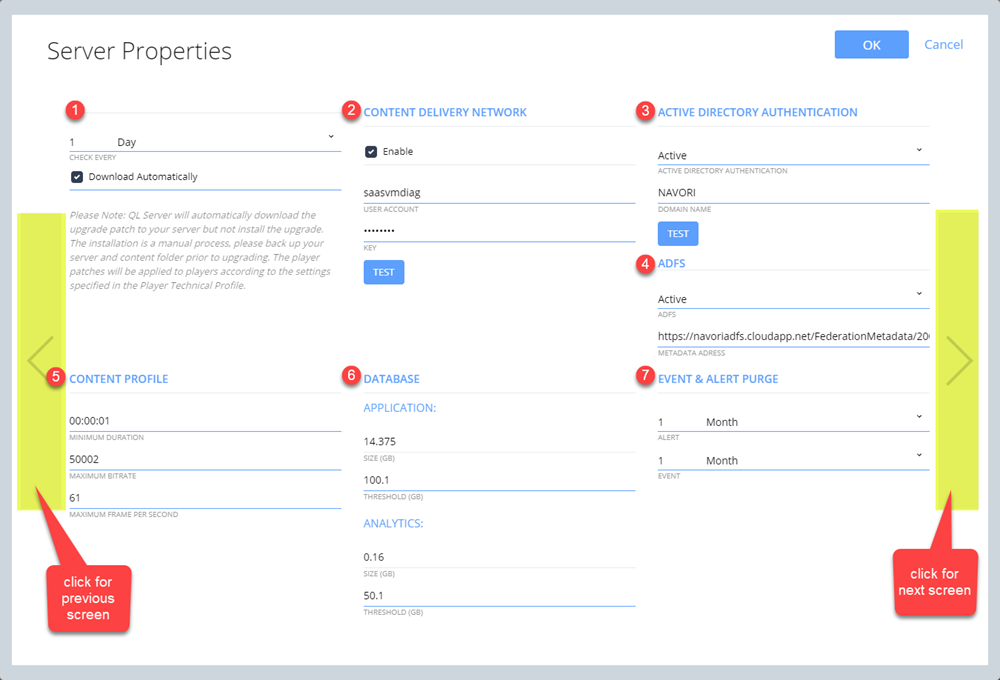The height and width of the screenshot is (680, 1000).
Task: Click the right arrow for next screen
Action: 958,360
